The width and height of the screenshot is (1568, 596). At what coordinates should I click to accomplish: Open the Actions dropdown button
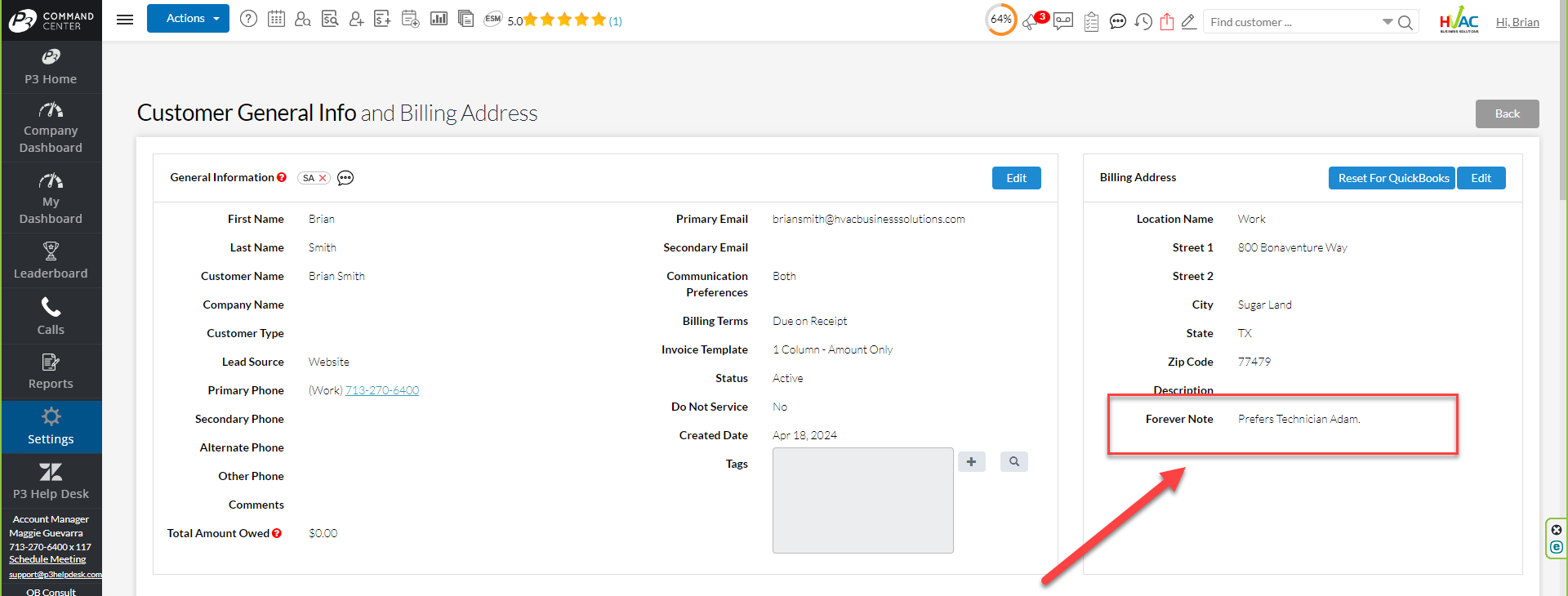tap(188, 18)
